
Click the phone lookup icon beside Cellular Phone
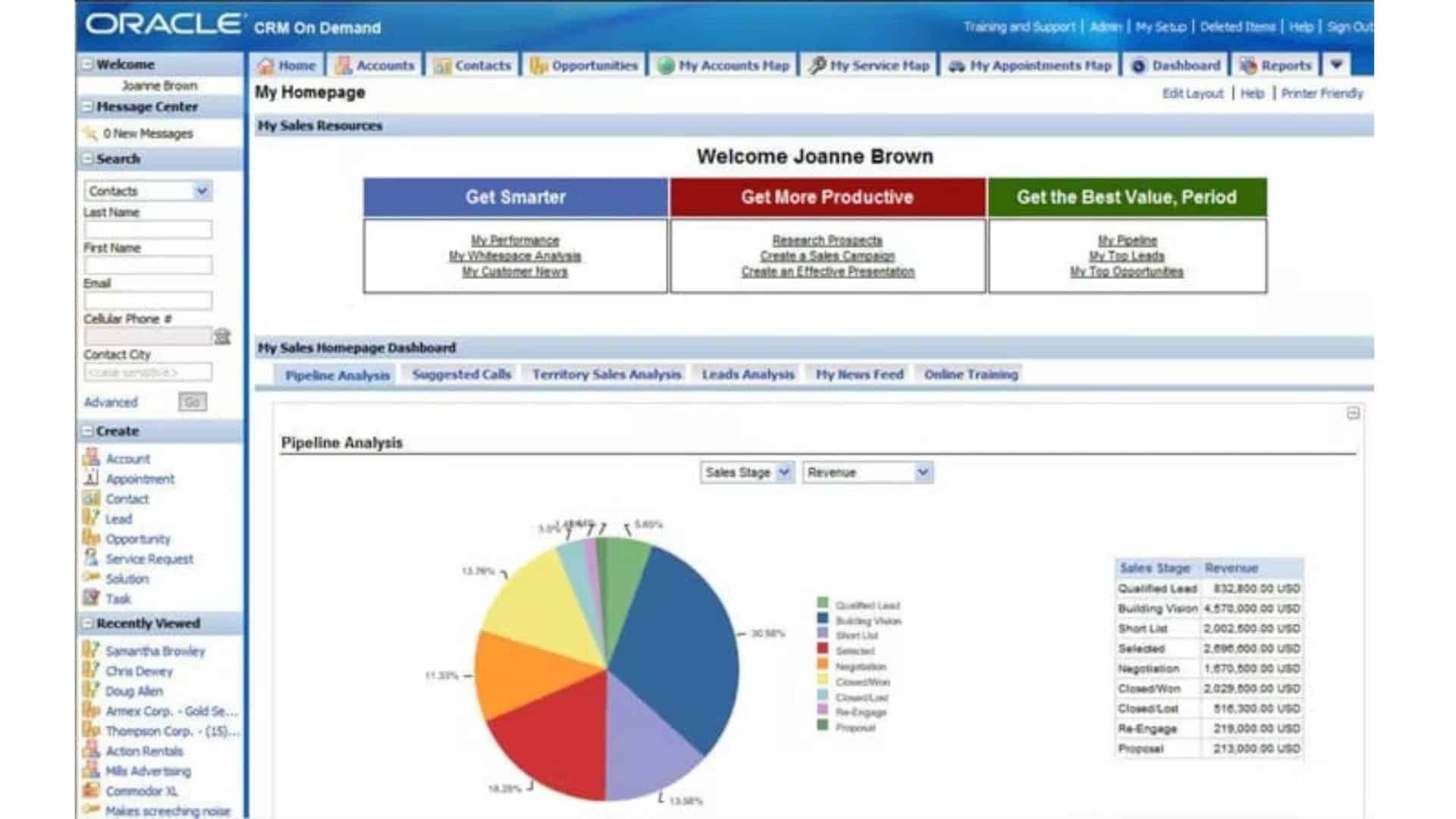[222, 336]
